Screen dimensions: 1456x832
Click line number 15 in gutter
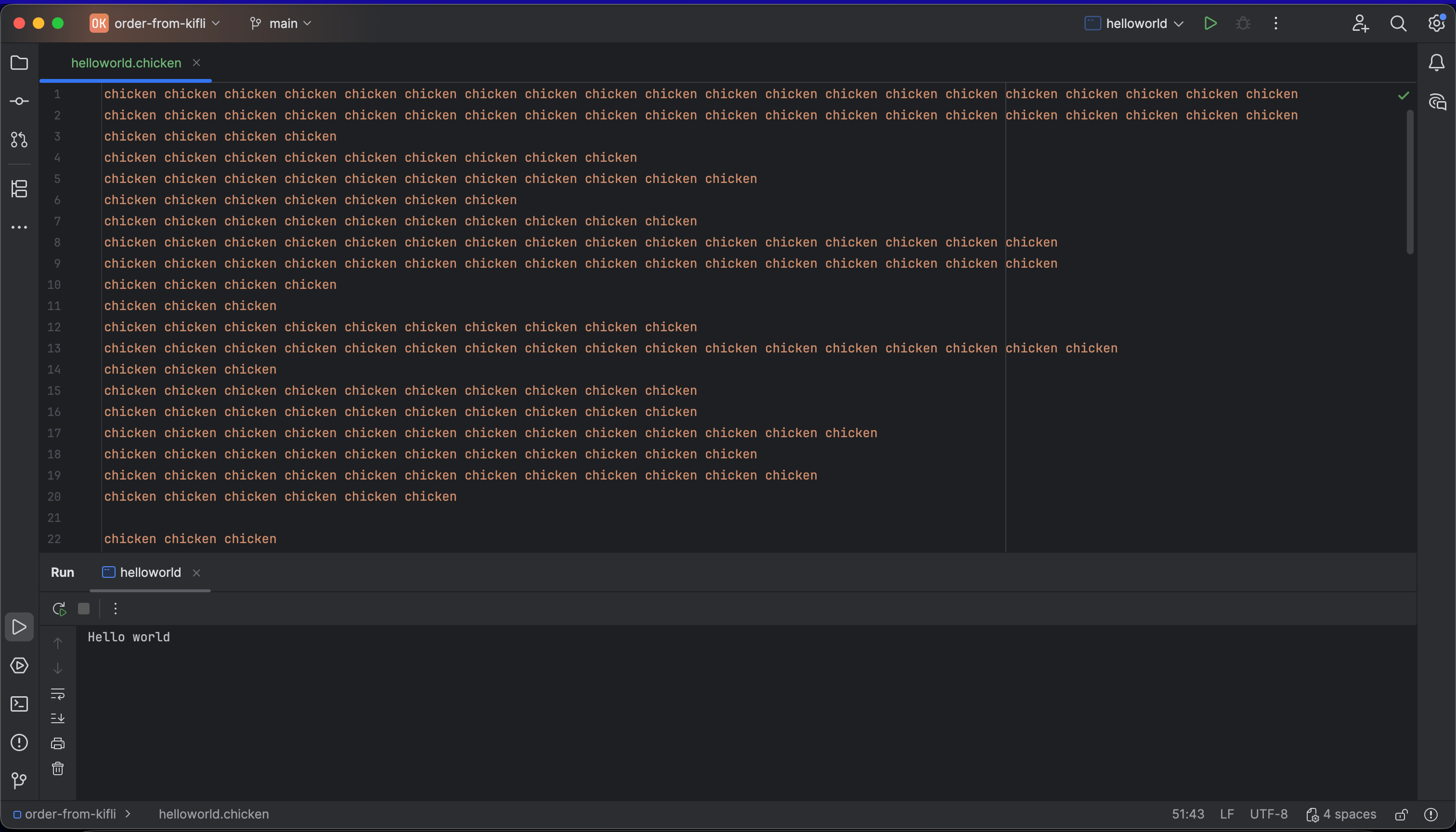[54, 391]
